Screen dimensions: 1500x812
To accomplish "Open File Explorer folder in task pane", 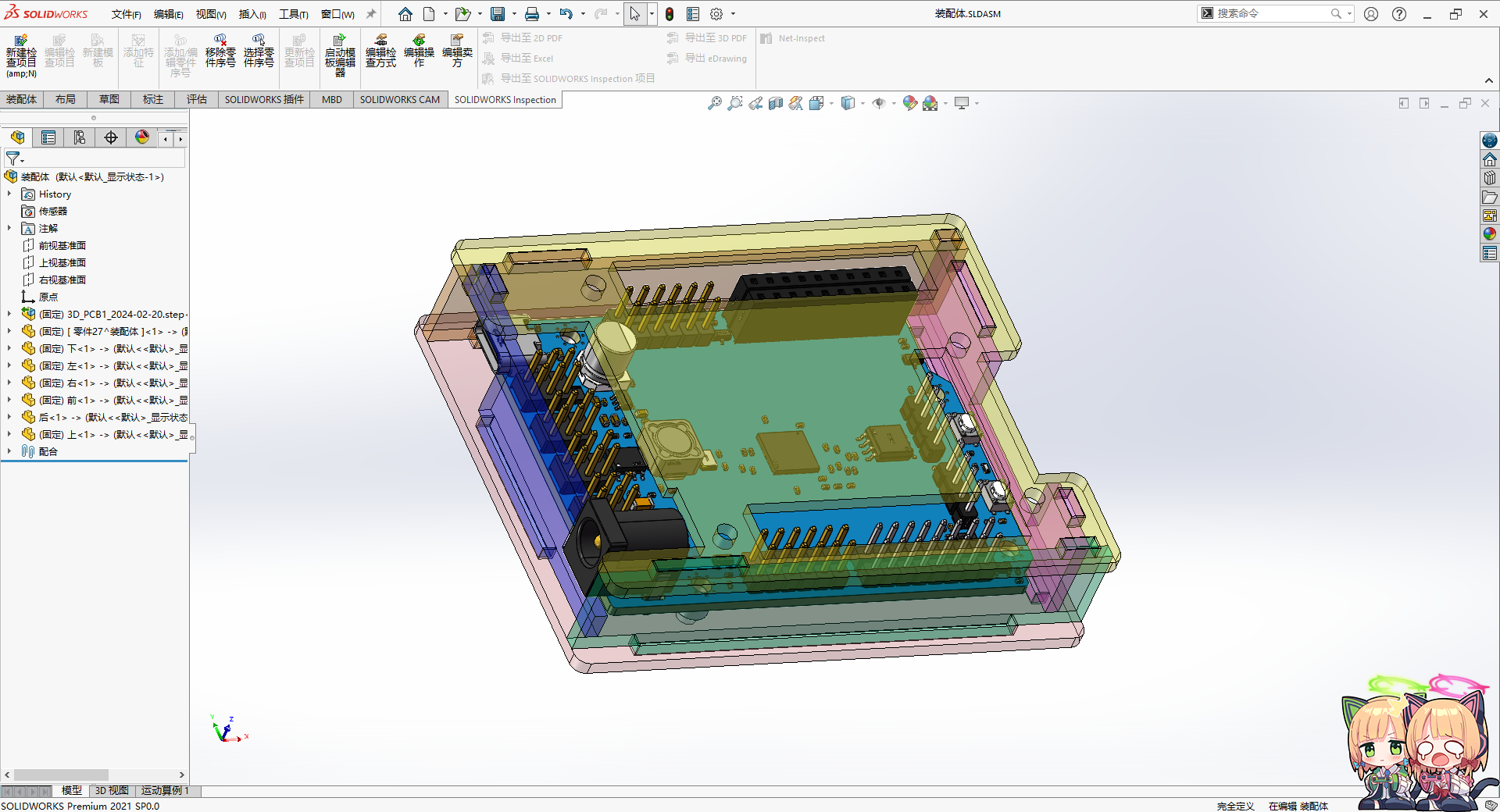I will point(1490,197).
